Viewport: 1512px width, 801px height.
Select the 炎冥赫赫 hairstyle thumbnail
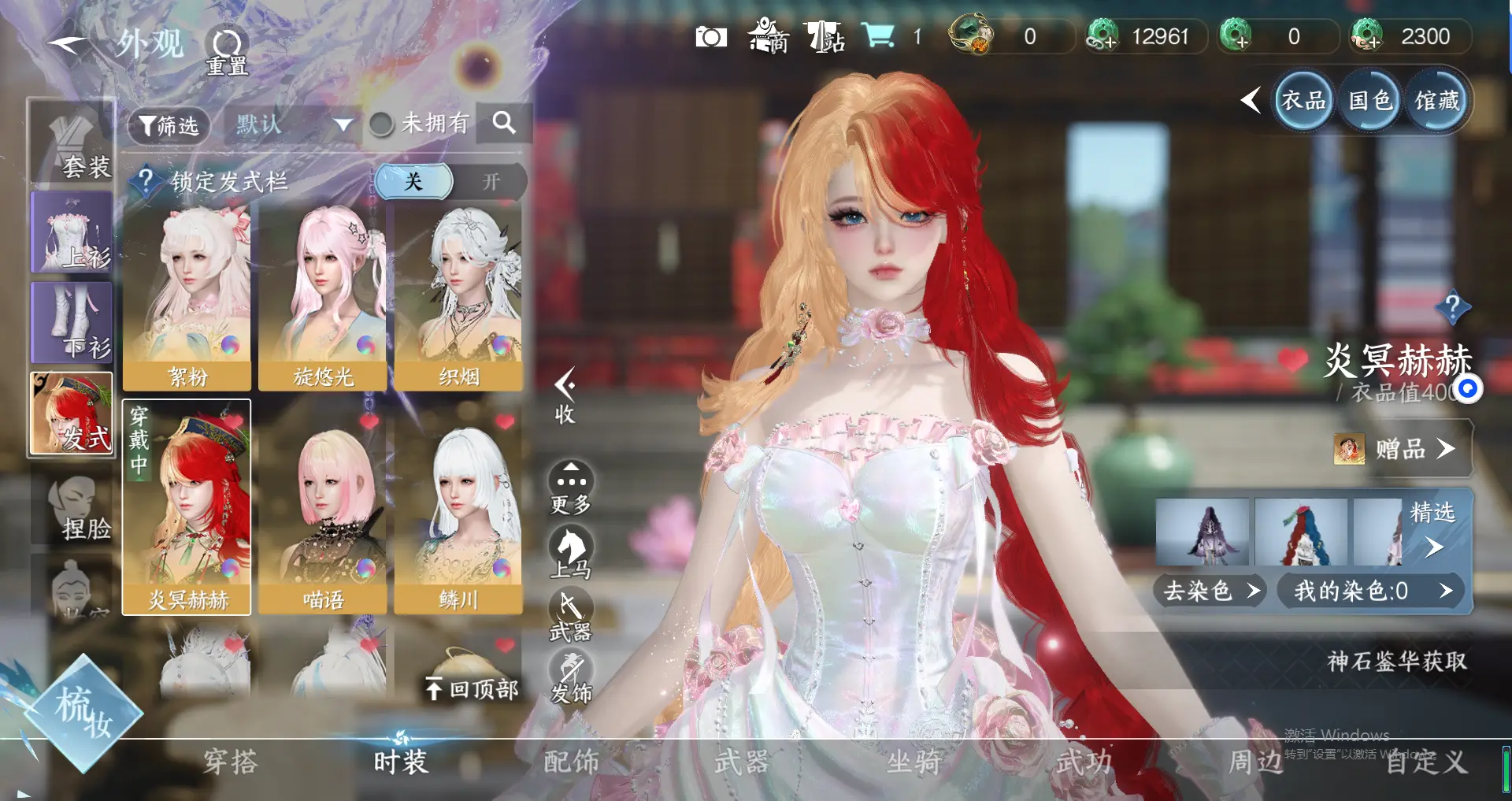[187, 507]
